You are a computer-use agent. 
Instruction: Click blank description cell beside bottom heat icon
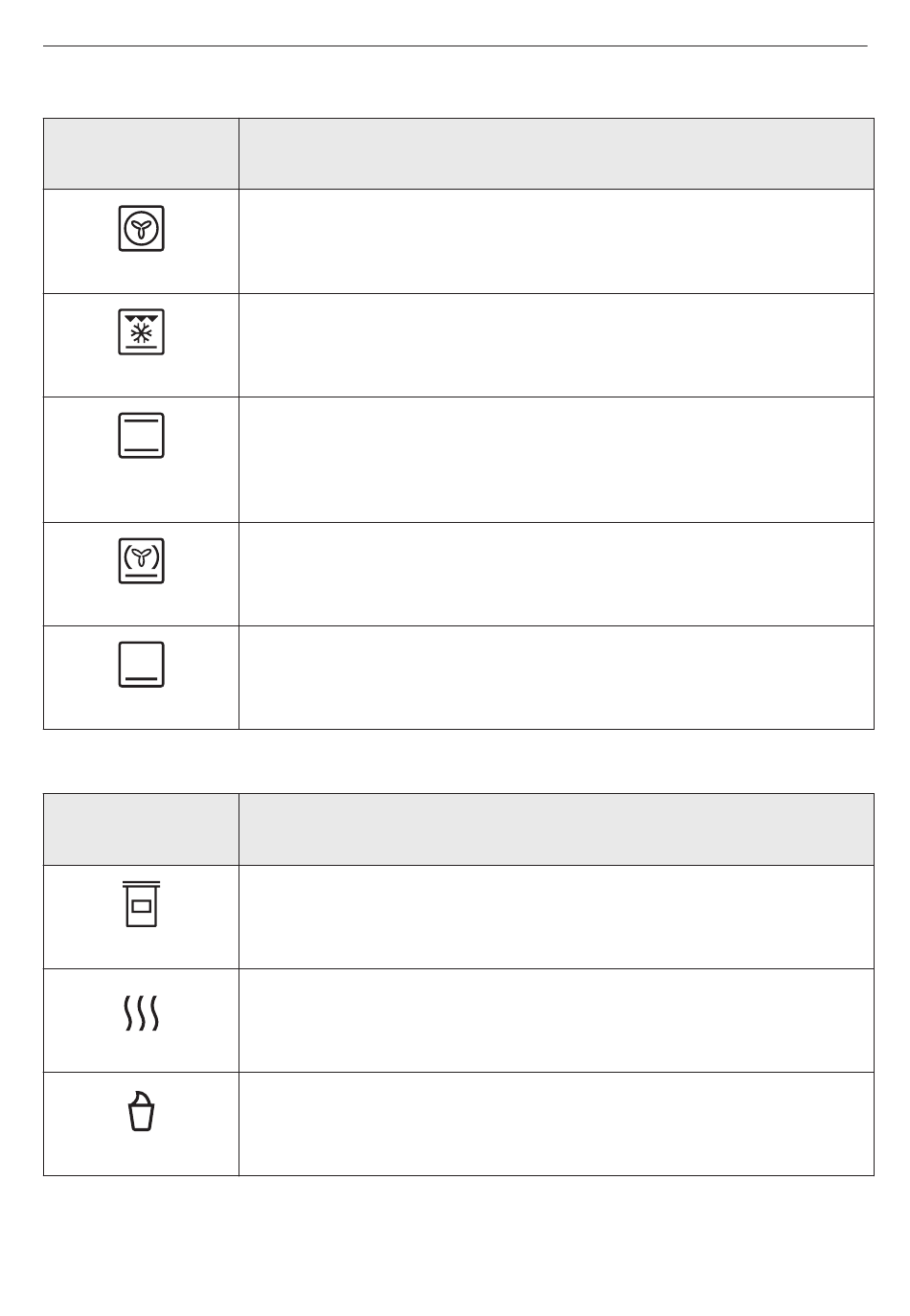pyautogui.click(x=557, y=677)
